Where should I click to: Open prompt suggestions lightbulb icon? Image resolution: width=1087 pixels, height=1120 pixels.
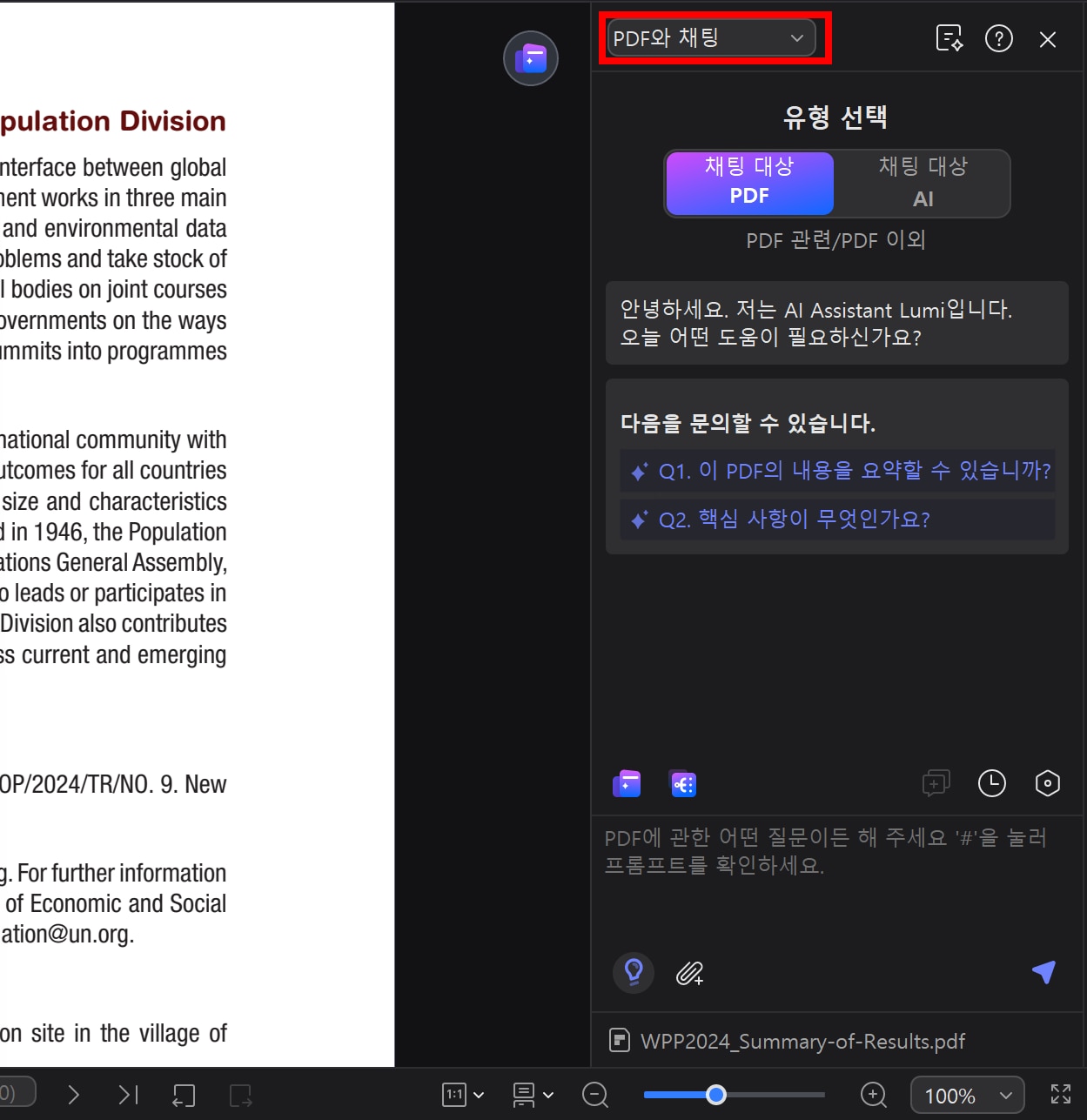(x=634, y=972)
